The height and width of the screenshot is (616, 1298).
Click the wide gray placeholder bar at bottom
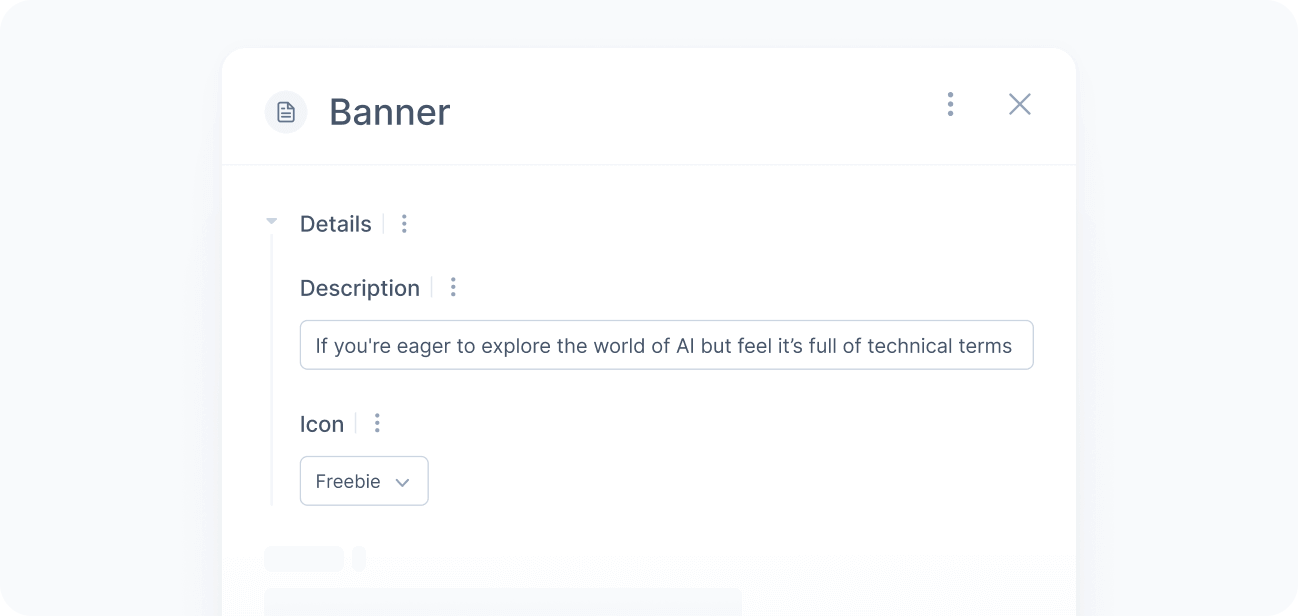[503, 601]
